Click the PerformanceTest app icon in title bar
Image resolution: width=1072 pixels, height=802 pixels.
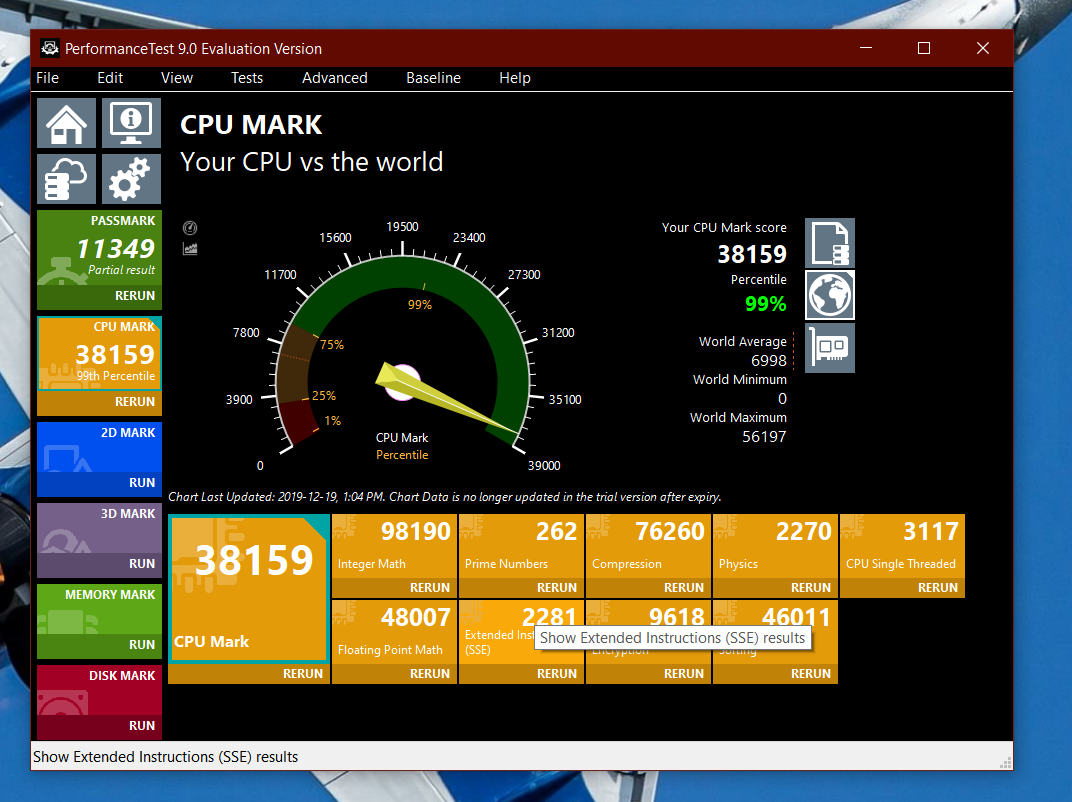coord(49,48)
